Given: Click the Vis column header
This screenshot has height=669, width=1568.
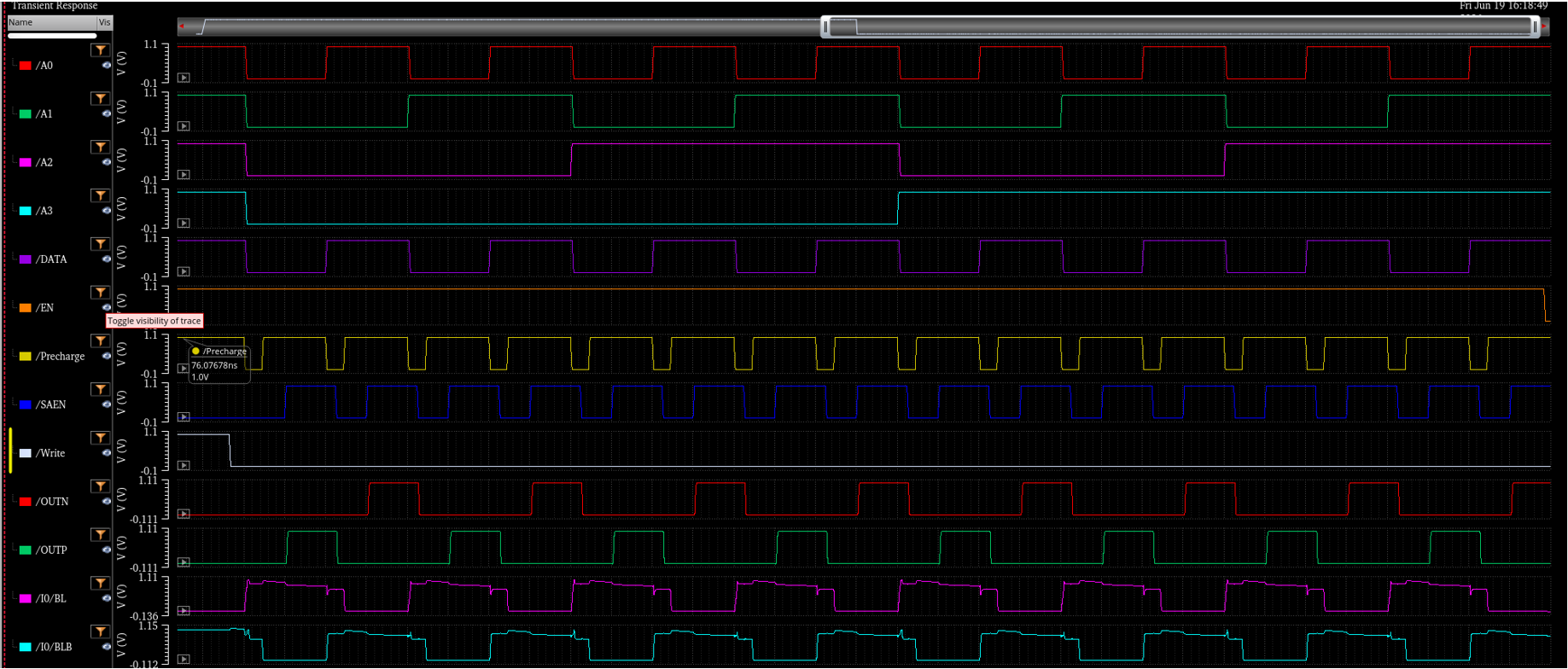Looking at the screenshot, I should (104, 23).
